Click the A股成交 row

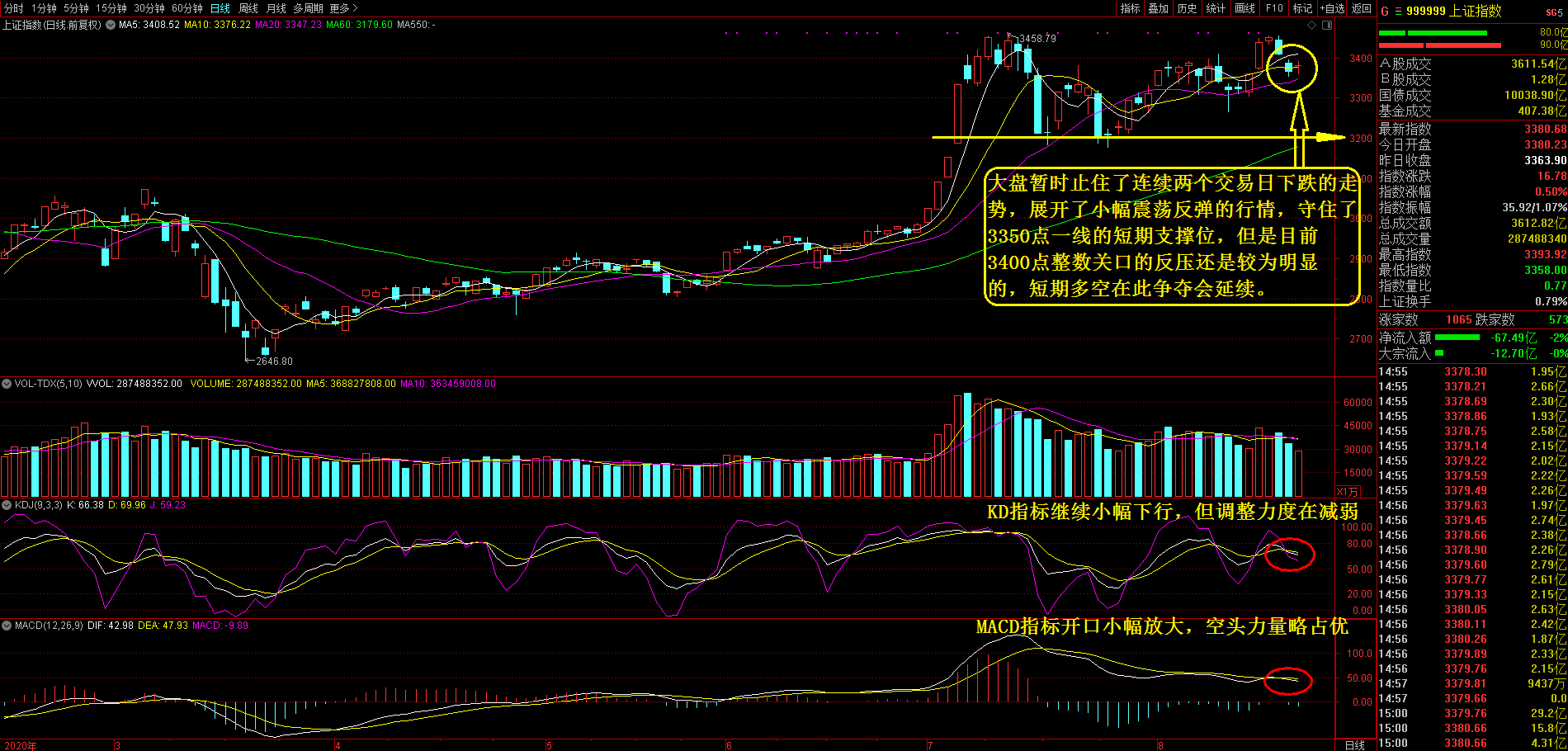1472,64
